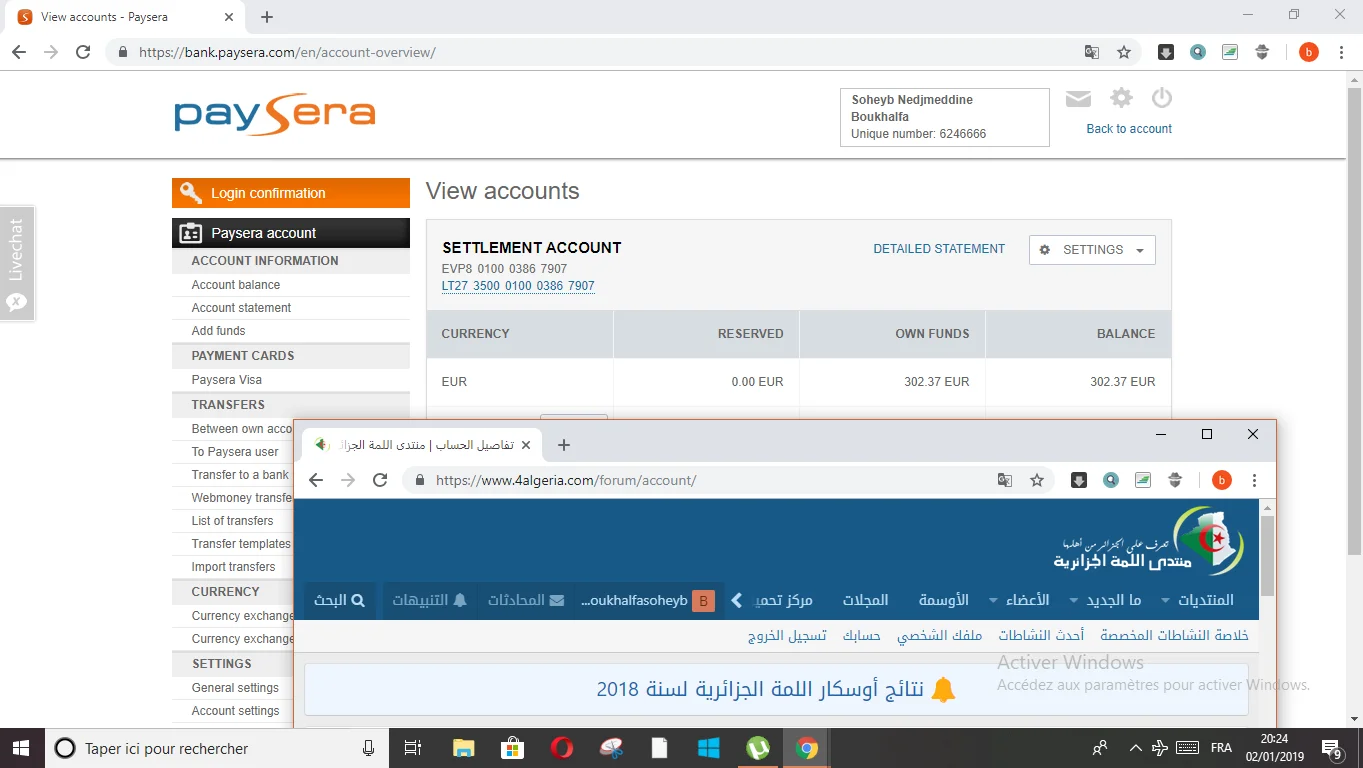The height and width of the screenshot is (768, 1363).
Task: Expand the SETTINGS dropdown button
Action: point(1092,250)
